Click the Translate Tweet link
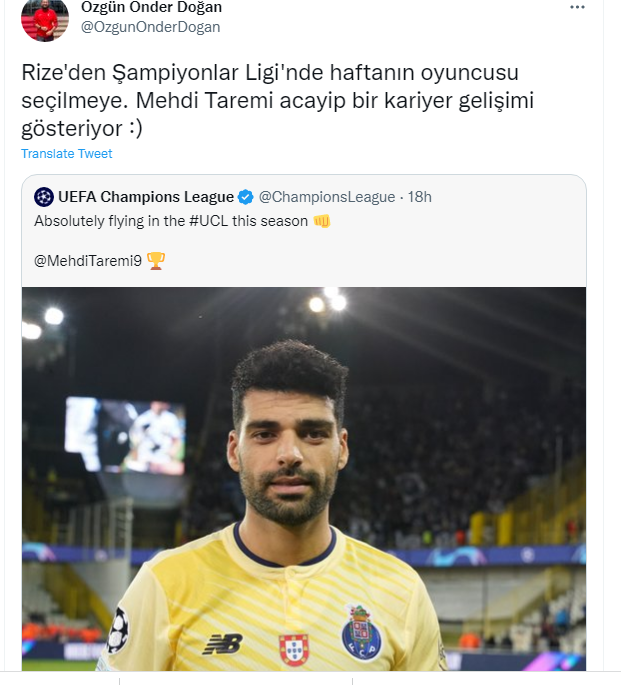Viewport: 621px width, 685px height. pyautogui.click(x=67, y=154)
